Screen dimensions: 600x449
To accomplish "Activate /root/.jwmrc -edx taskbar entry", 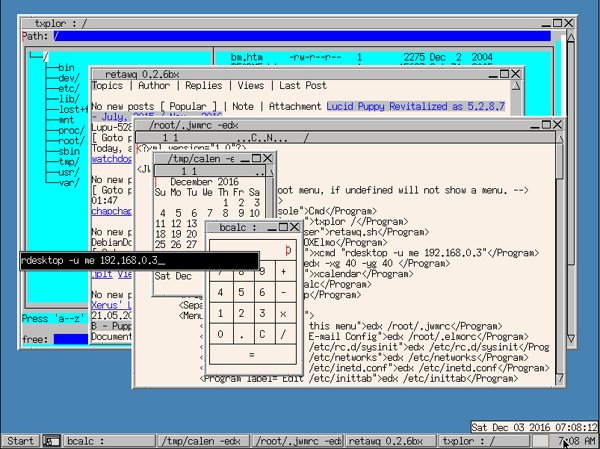I will coord(297,441).
